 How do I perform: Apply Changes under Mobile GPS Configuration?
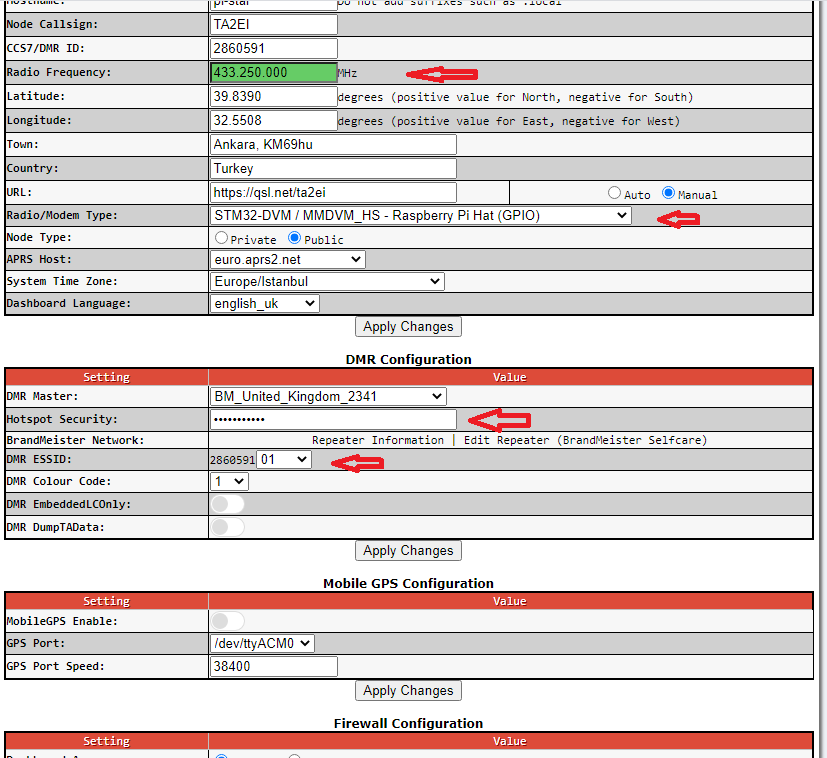(x=408, y=690)
